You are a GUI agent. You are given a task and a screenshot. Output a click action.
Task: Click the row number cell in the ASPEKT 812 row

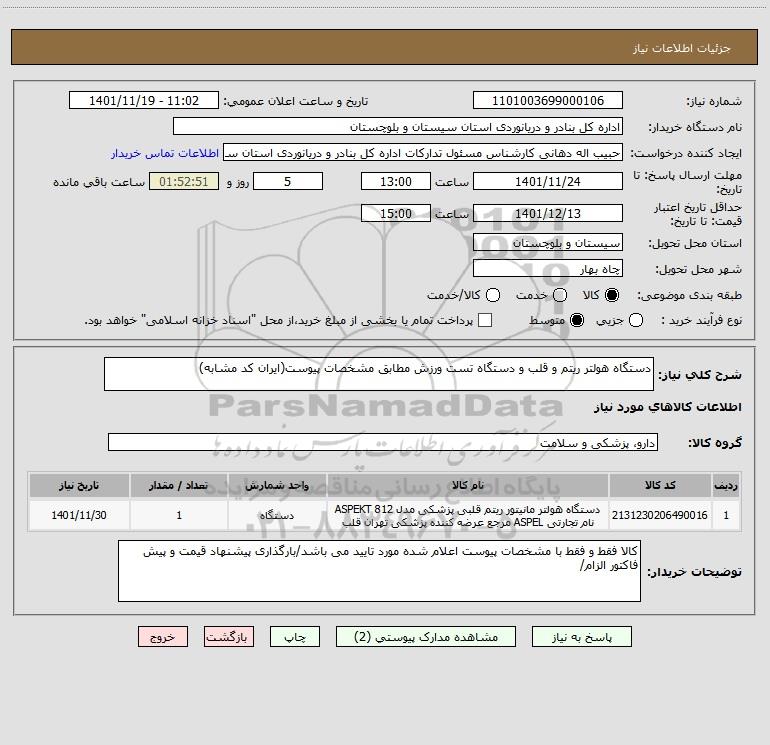tap(726, 515)
